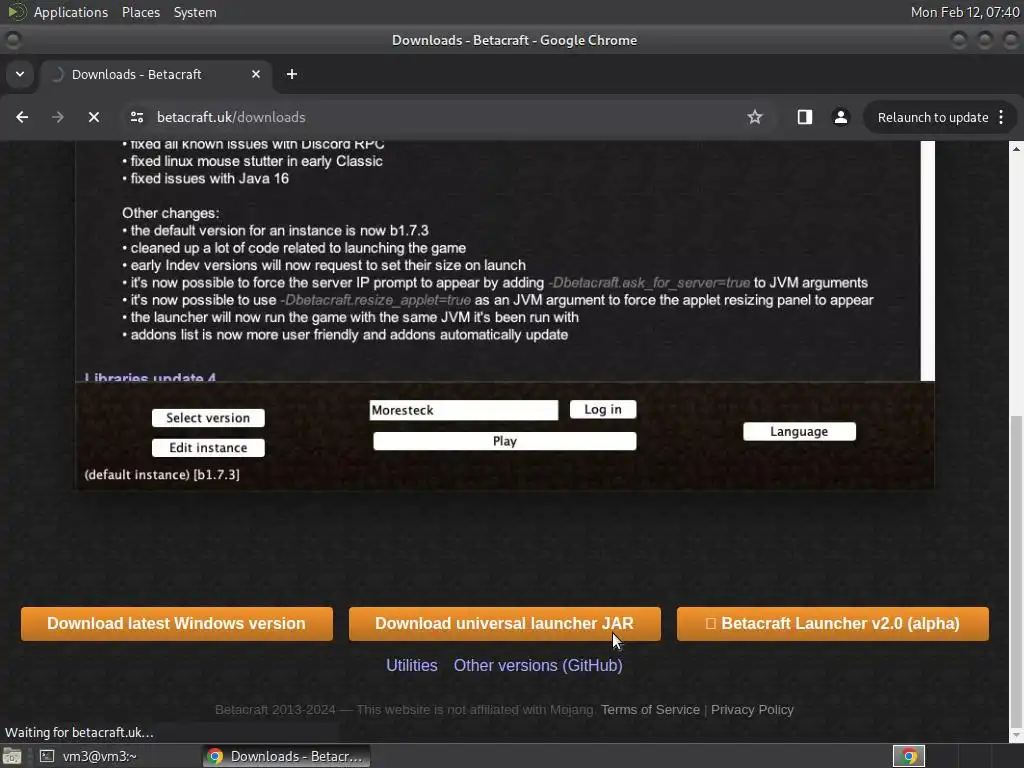Click the Play button
1024x768 pixels.
(504, 441)
